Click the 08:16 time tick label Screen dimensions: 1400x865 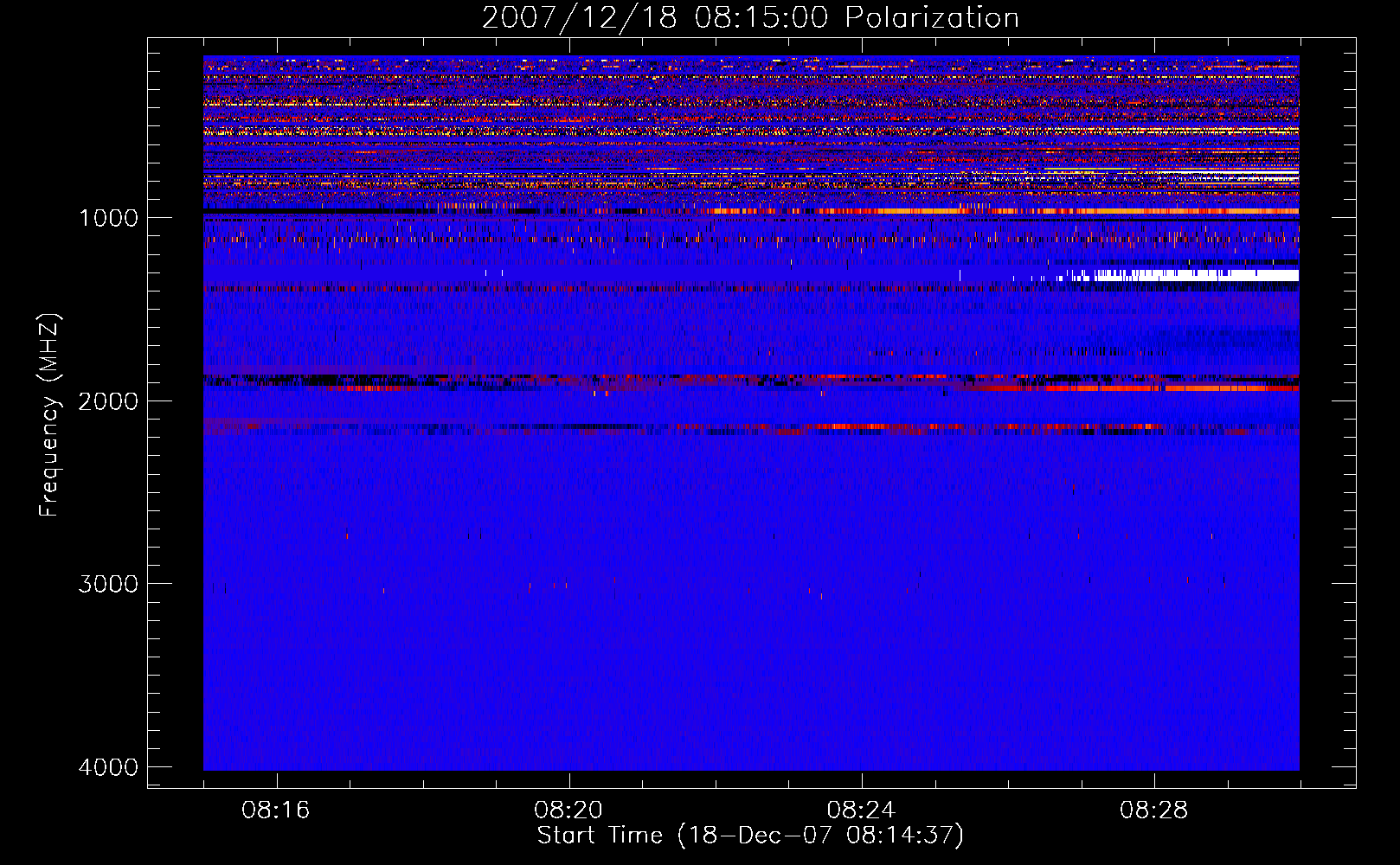(276, 811)
